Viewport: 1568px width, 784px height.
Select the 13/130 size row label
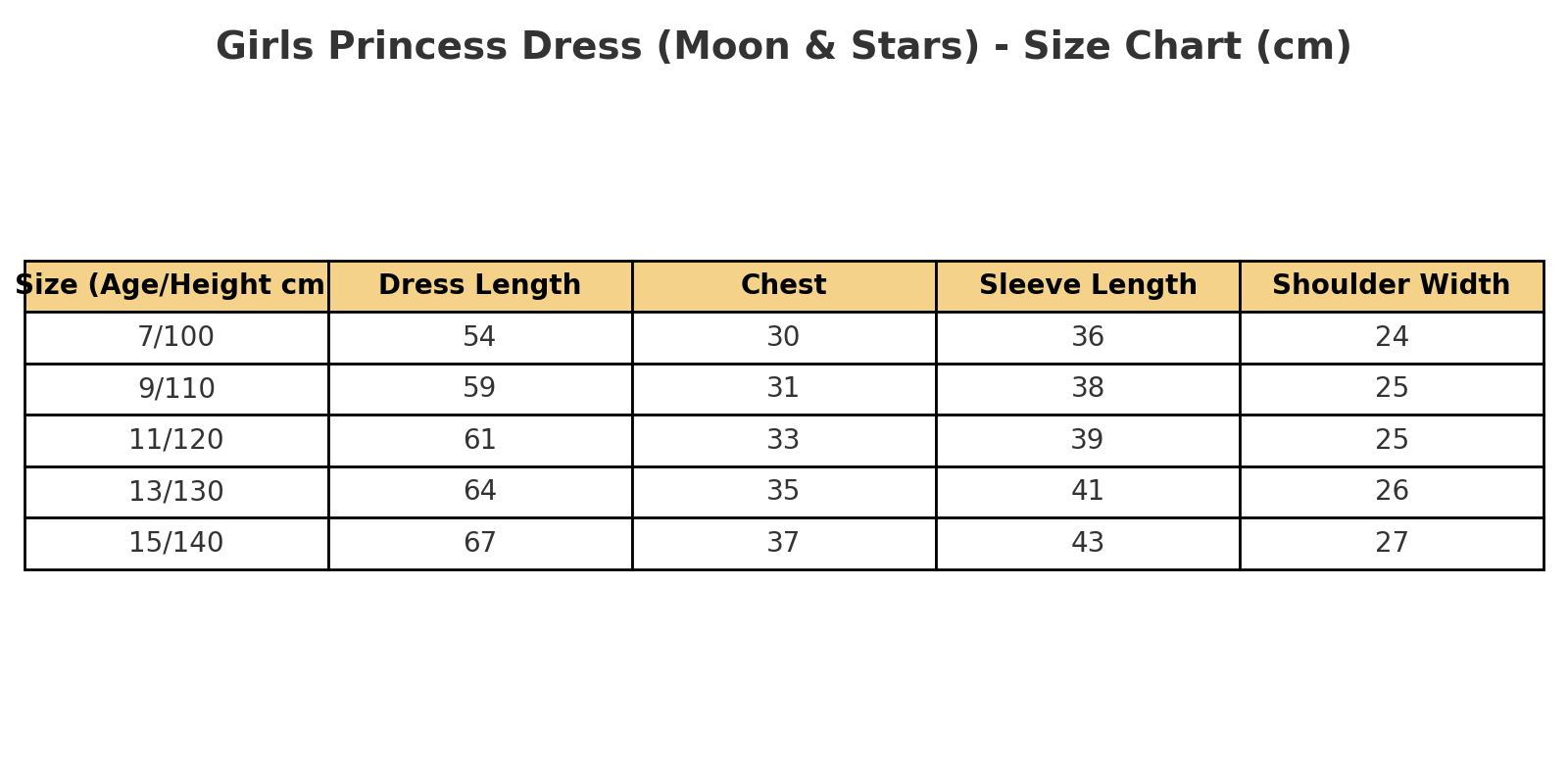[176, 492]
